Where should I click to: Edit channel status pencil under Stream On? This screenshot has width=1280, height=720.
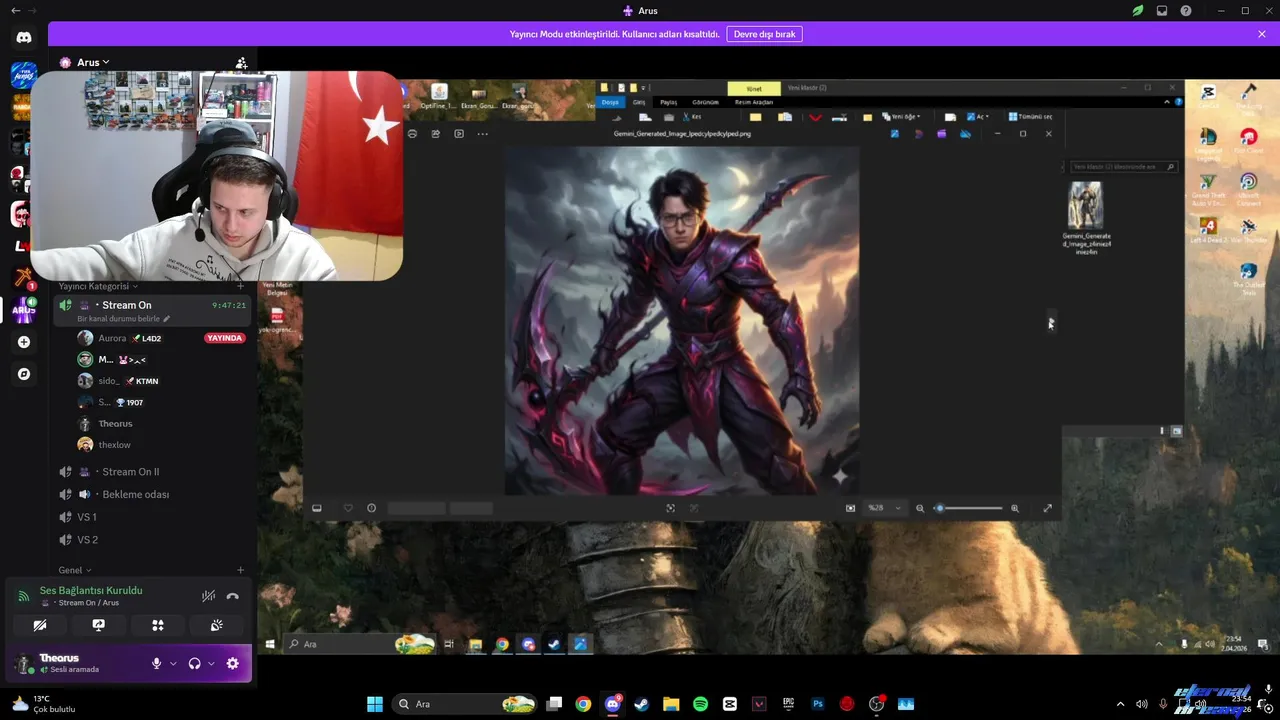tap(167, 319)
